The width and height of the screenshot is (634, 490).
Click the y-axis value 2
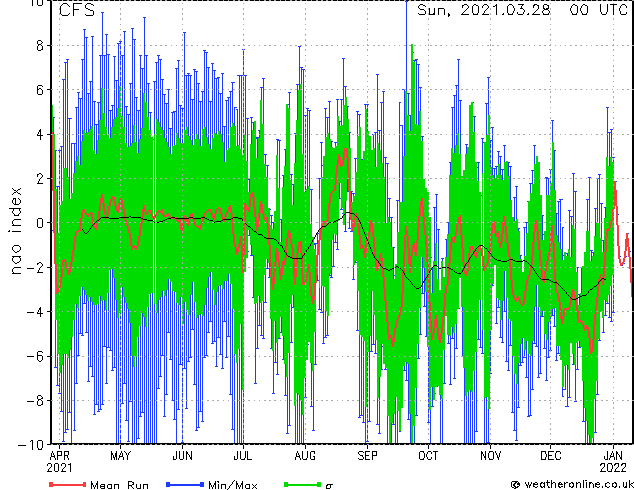pyautogui.click(x=40, y=179)
